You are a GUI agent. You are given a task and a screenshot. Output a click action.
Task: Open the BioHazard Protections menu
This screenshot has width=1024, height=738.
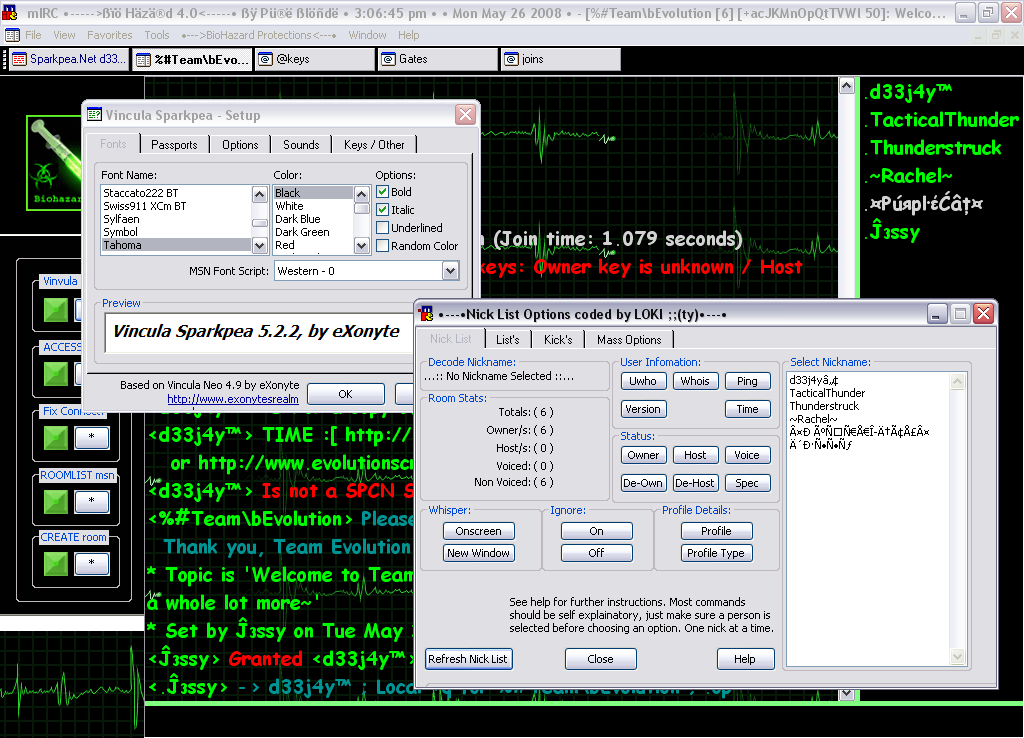259,35
